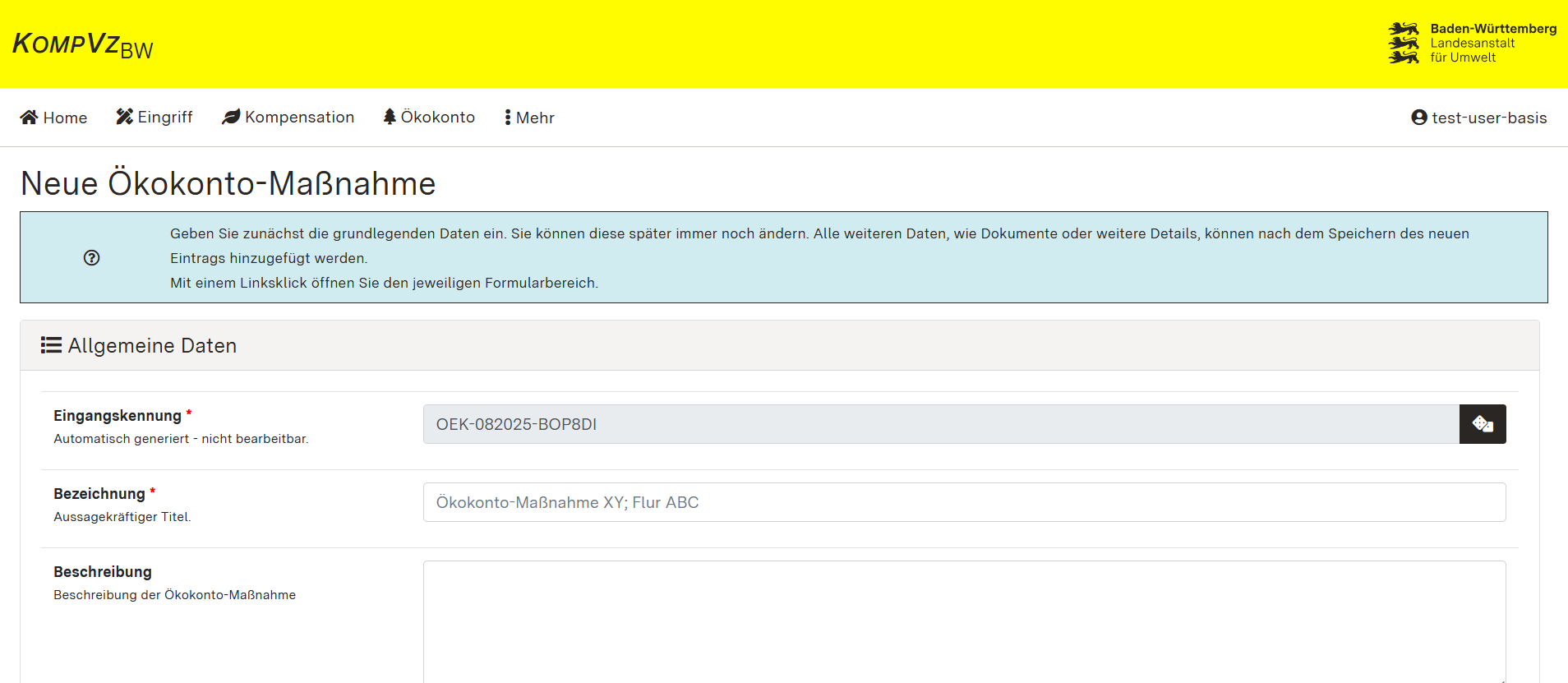
Task: Navigate via the Home link text
Action: click(x=65, y=118)
